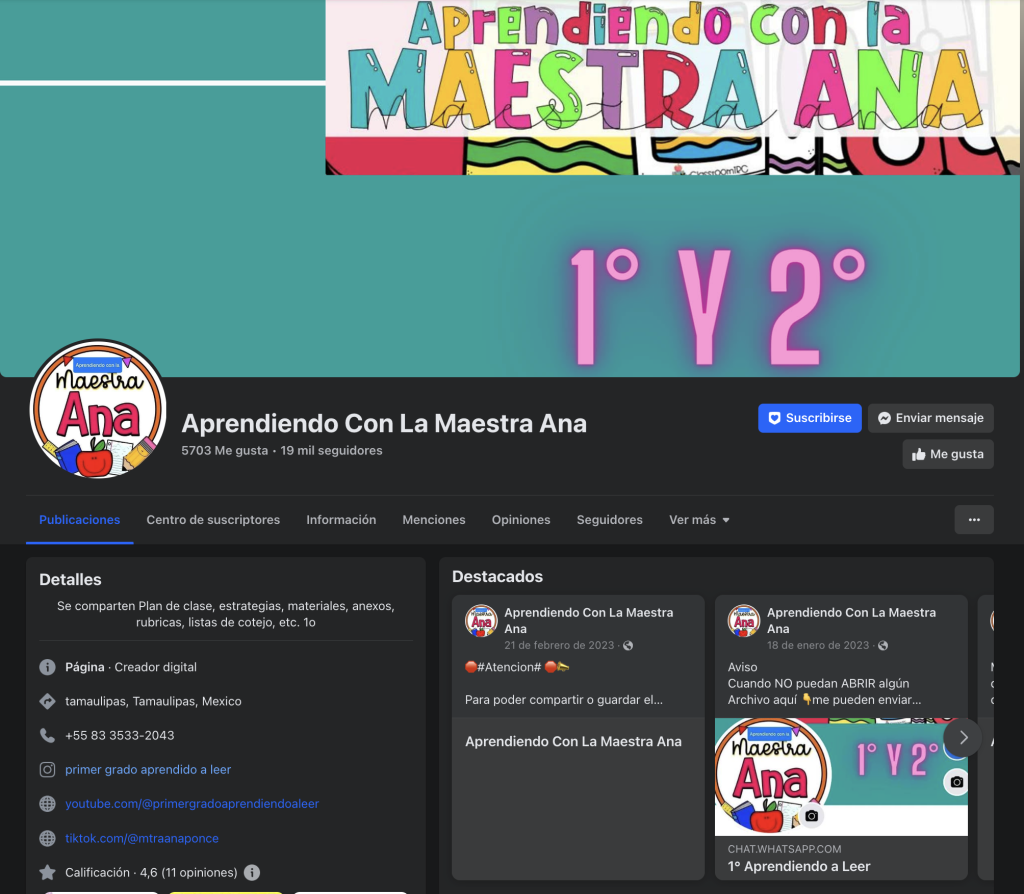Screen dimensions: 1024x894
Task: Click the phone icon in Detalles
Action: click(x=47, y=735)
